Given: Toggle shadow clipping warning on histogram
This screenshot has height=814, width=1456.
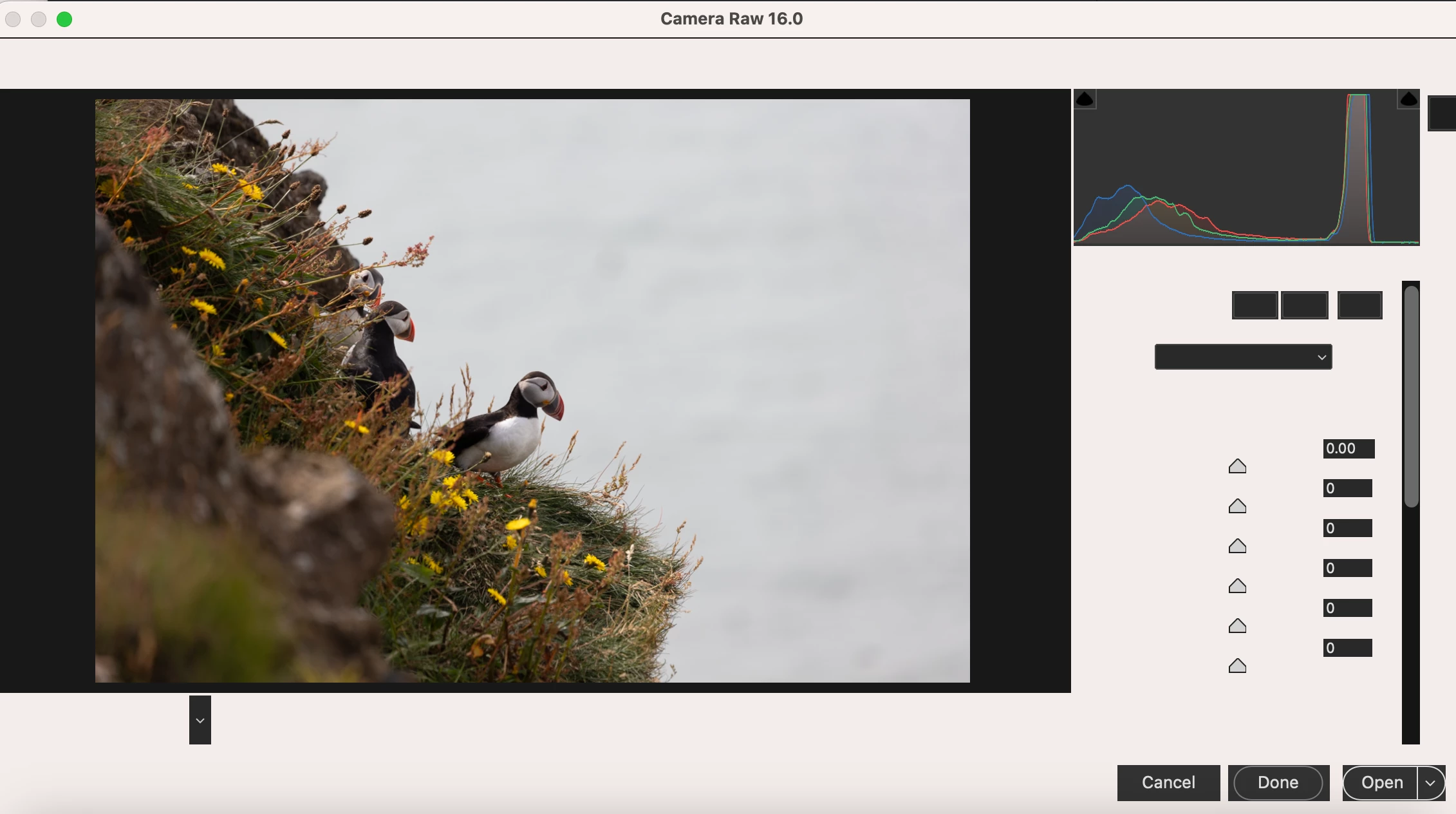Looking at the screenshot, I should 1085,99.
